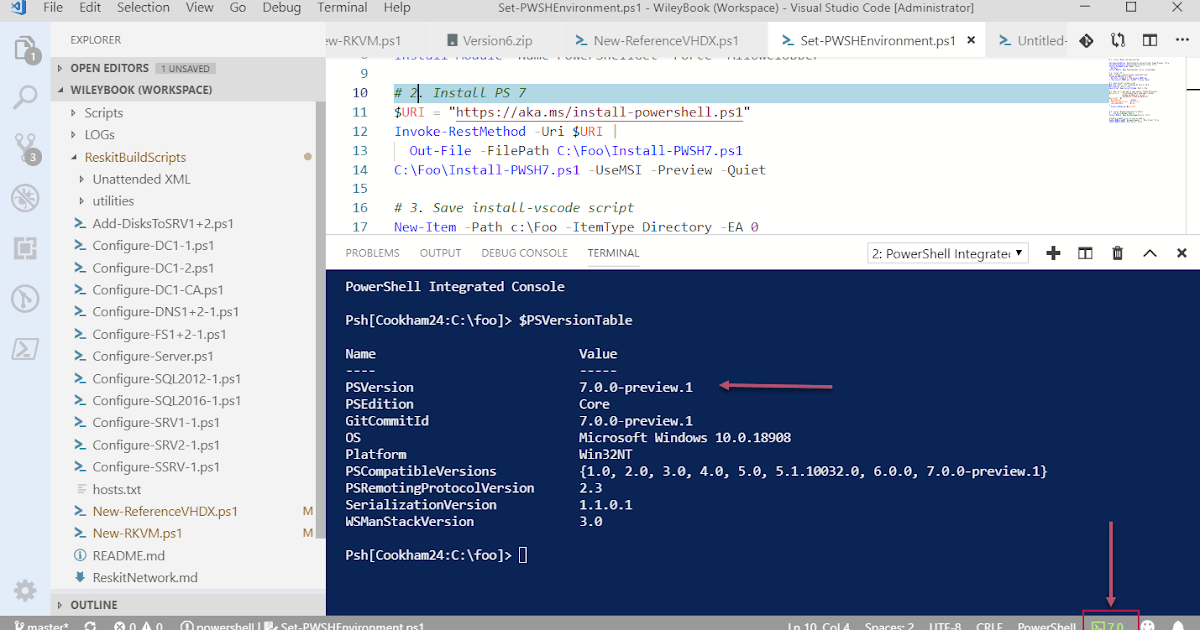The height and width of the screenshot is (630, 1200).
Task: Click the green PS 7.0 session button in status bar
Action: click(x=1110, y=623)
